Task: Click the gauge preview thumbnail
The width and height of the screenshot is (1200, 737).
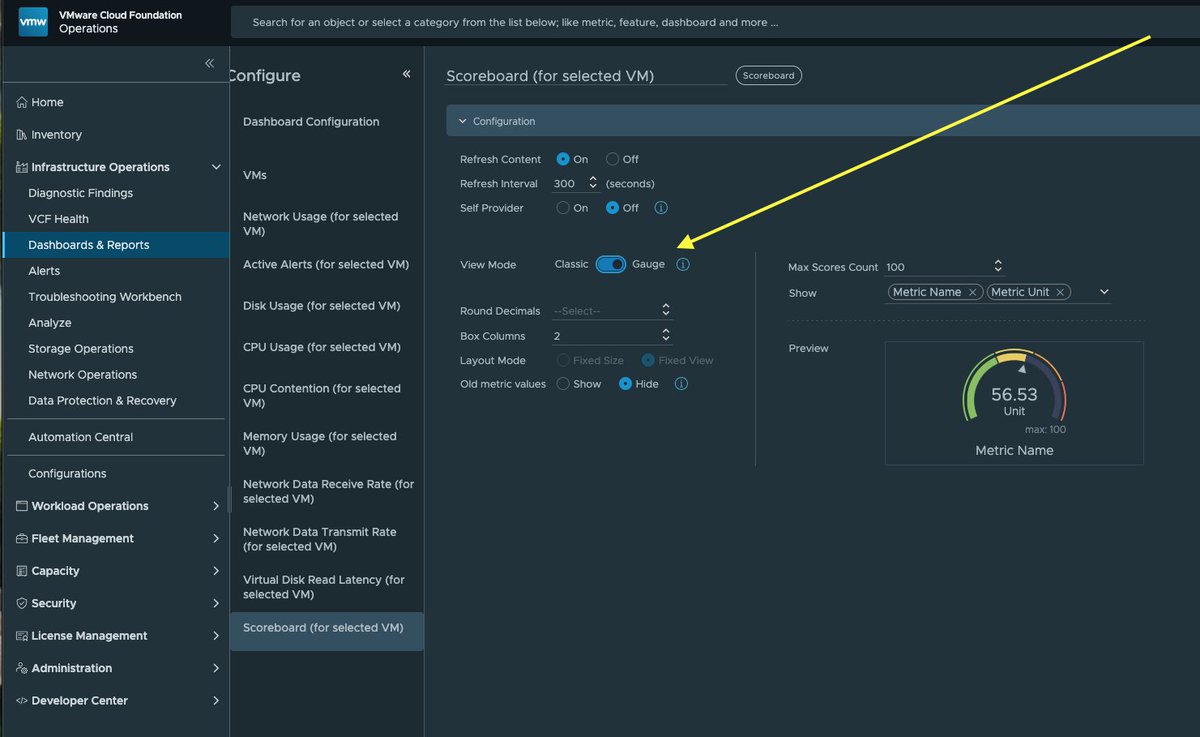Action: pyautogui.click(x=1014, y=403)
